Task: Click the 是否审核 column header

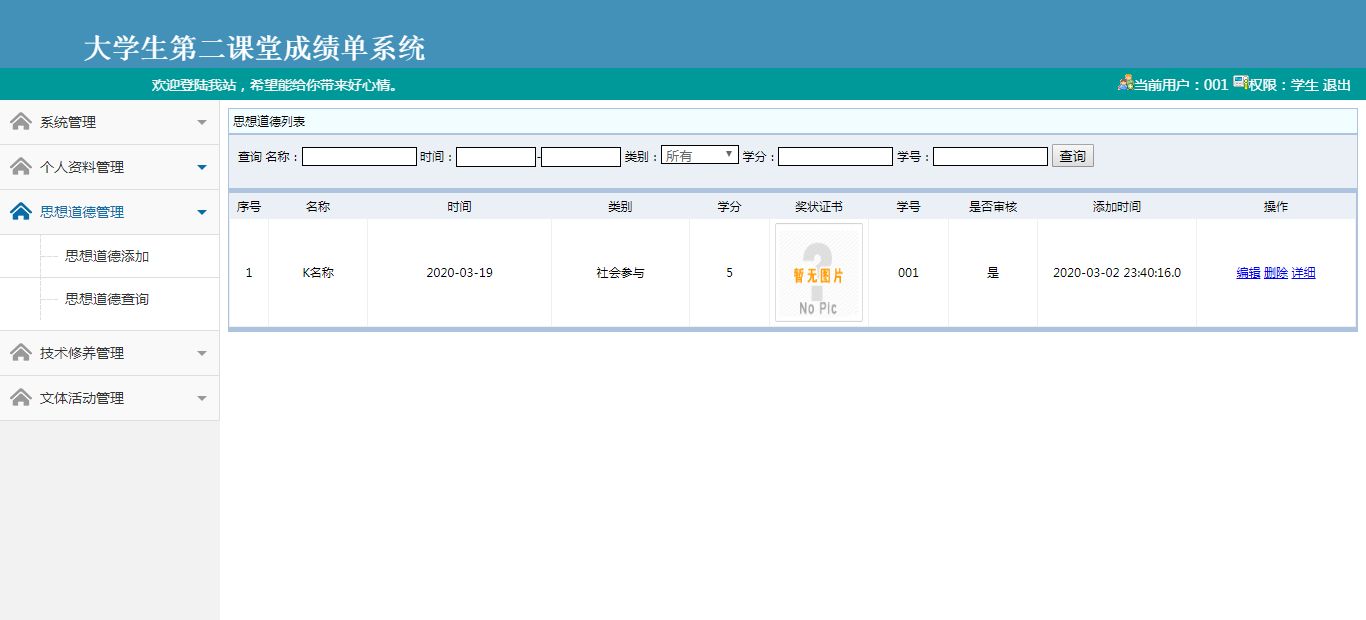Action: tap(993, 207)
